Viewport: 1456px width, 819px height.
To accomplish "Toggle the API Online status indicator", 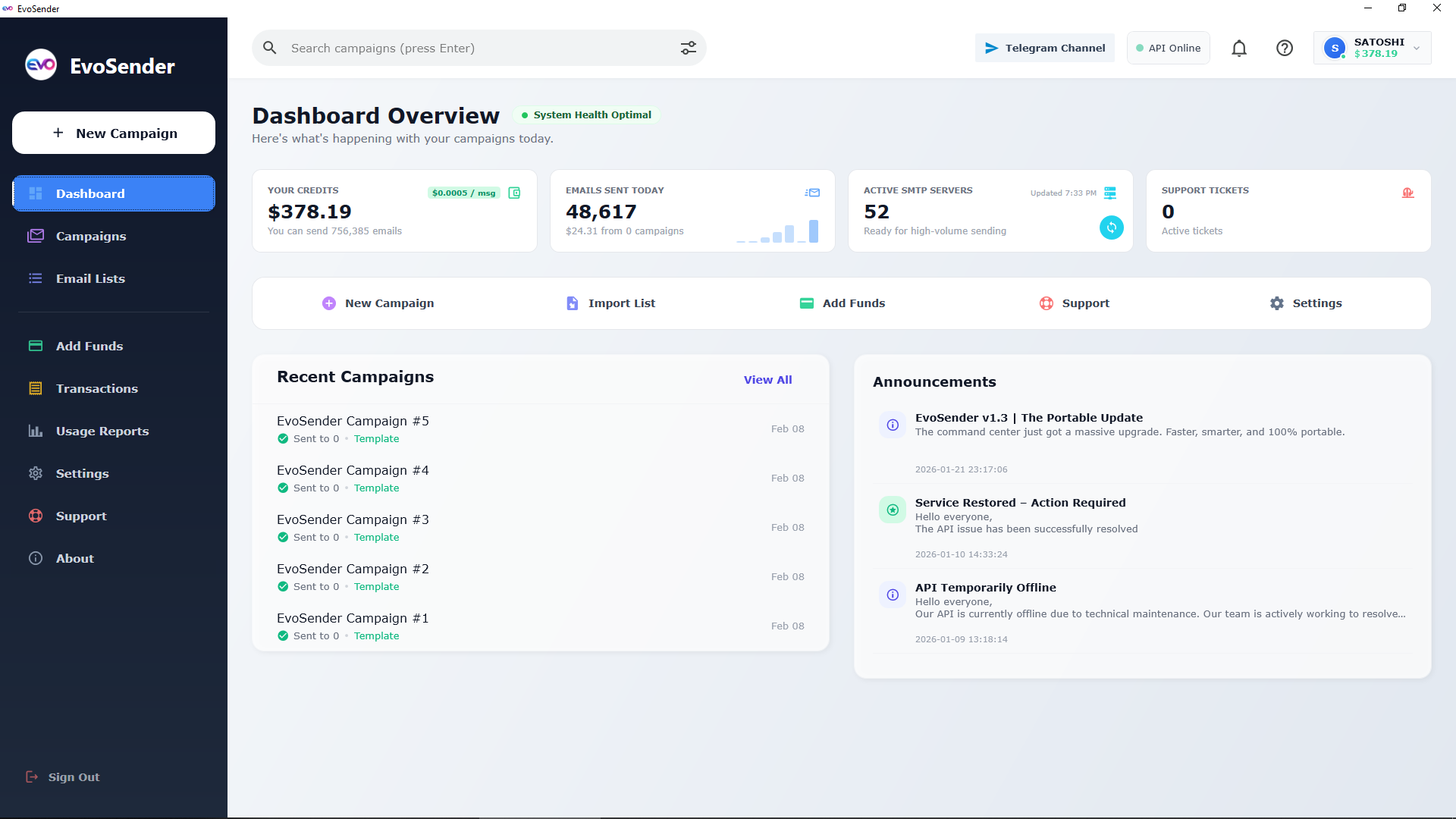I will point(1168,47).
